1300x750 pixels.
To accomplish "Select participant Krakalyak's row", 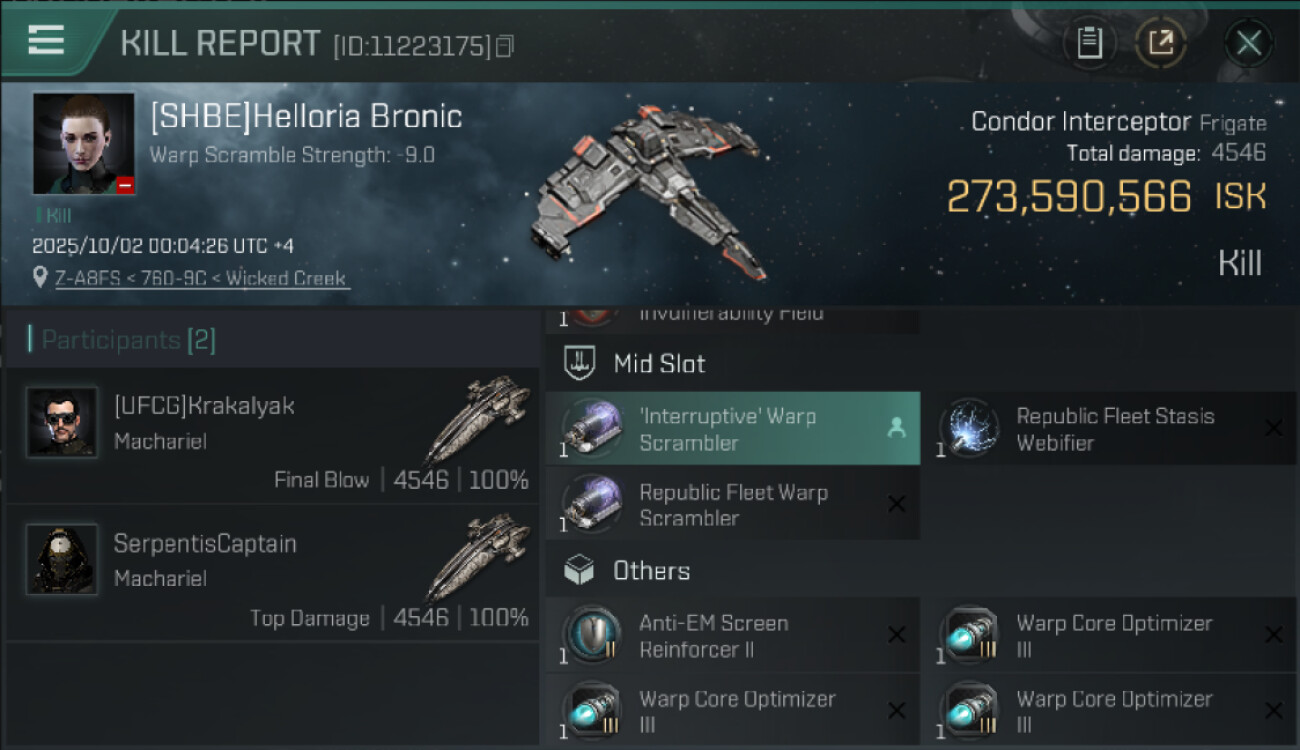I will 272,436.
